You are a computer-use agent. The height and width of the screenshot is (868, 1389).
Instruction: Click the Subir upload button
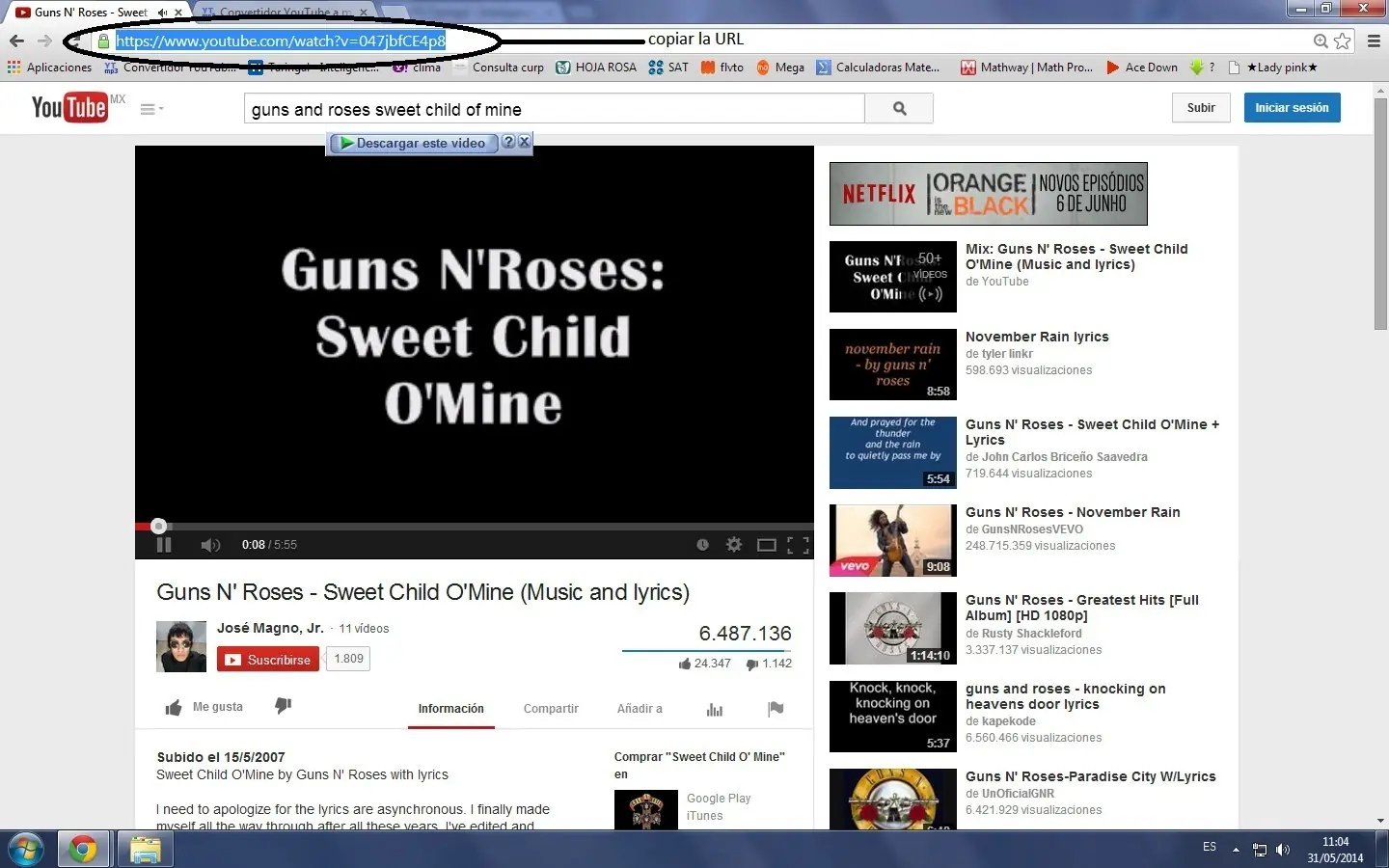(x=1201, y=108)
